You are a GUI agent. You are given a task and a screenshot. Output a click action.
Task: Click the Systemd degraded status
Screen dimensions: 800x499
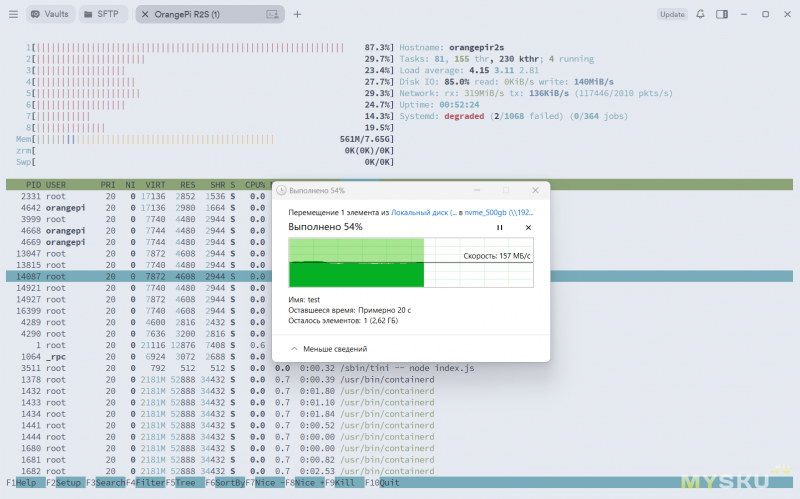click(464, 116)
